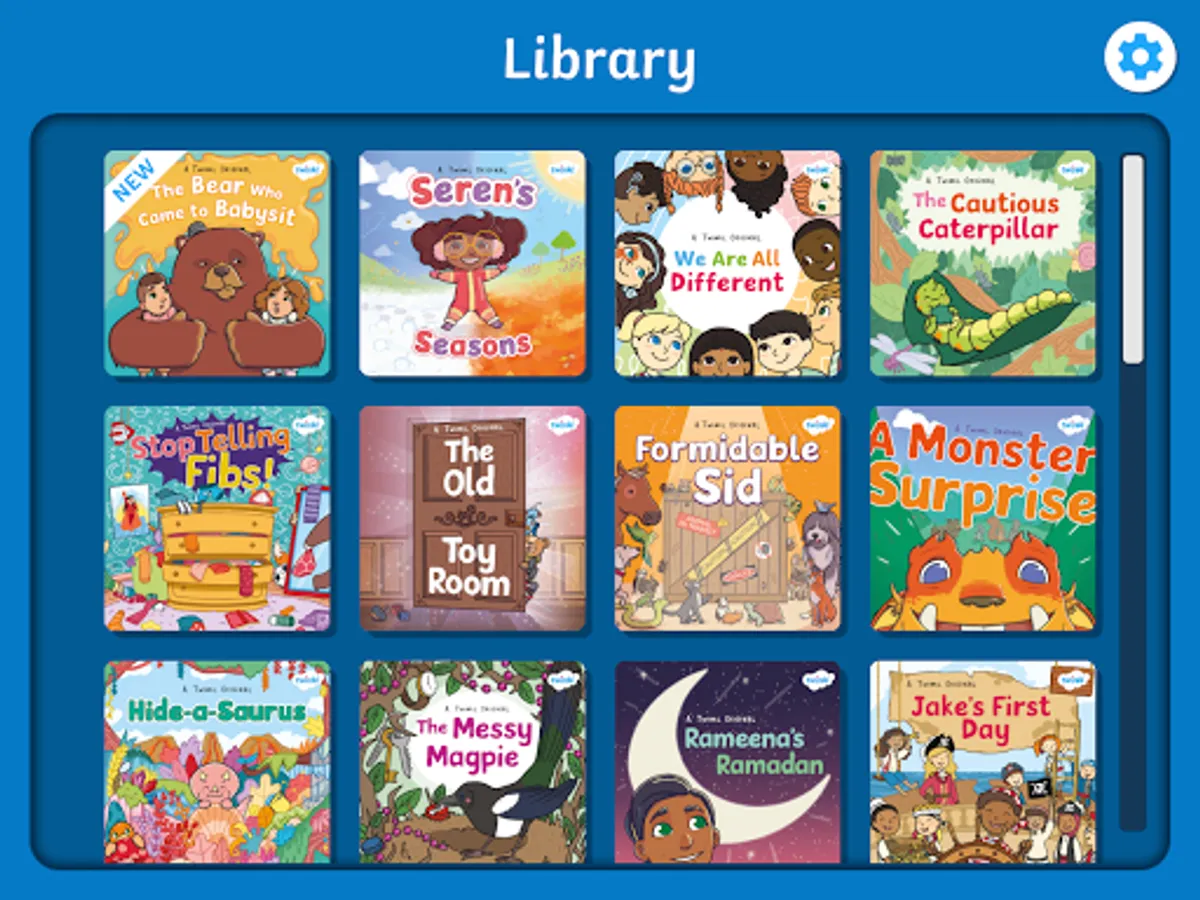Choose the Stop Telling Fibs! book
This screenshot has width=1200, height=900.
217,519
